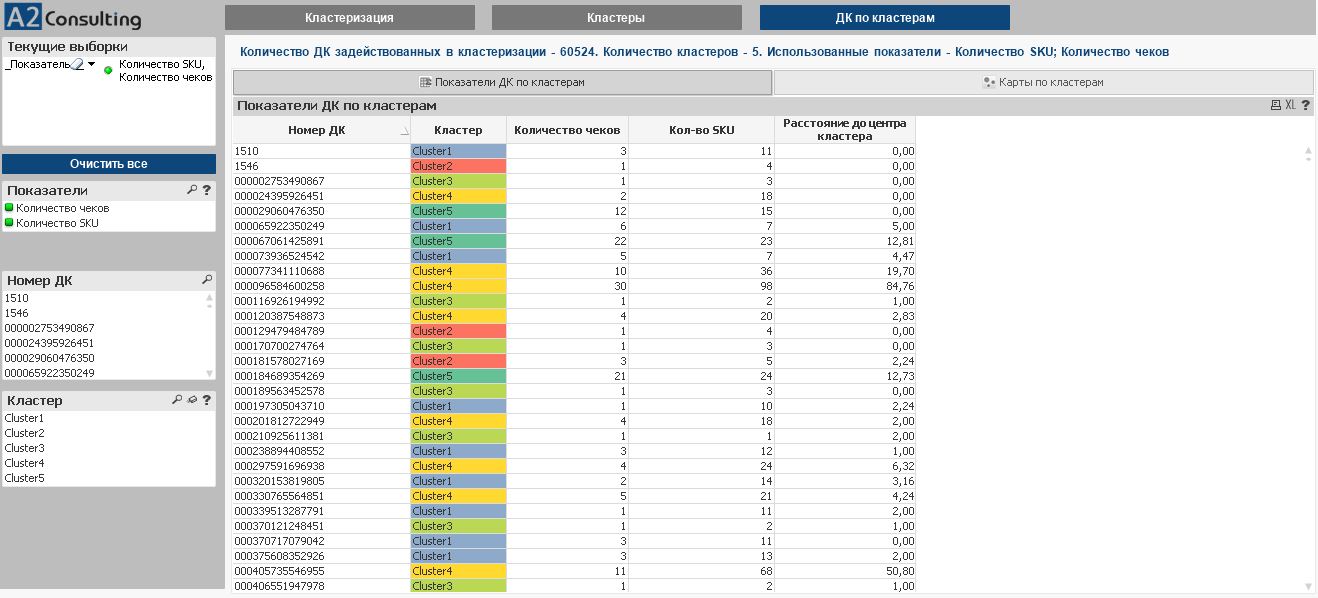Switch to the Кластеризация tab
This screenshot has height=598, width=1318.
point(349,18)
